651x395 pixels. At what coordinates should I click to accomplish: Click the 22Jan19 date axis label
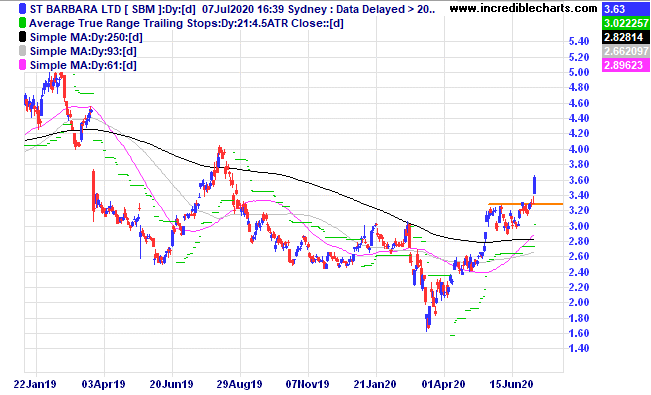point(35,384)
